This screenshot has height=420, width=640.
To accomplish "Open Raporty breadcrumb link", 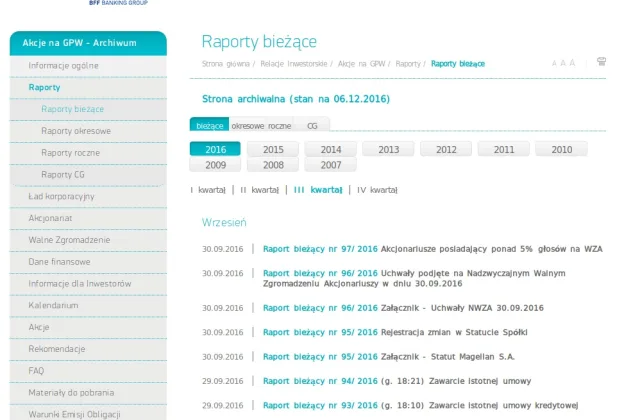I will pyautogui.click(x=408, y=64).
